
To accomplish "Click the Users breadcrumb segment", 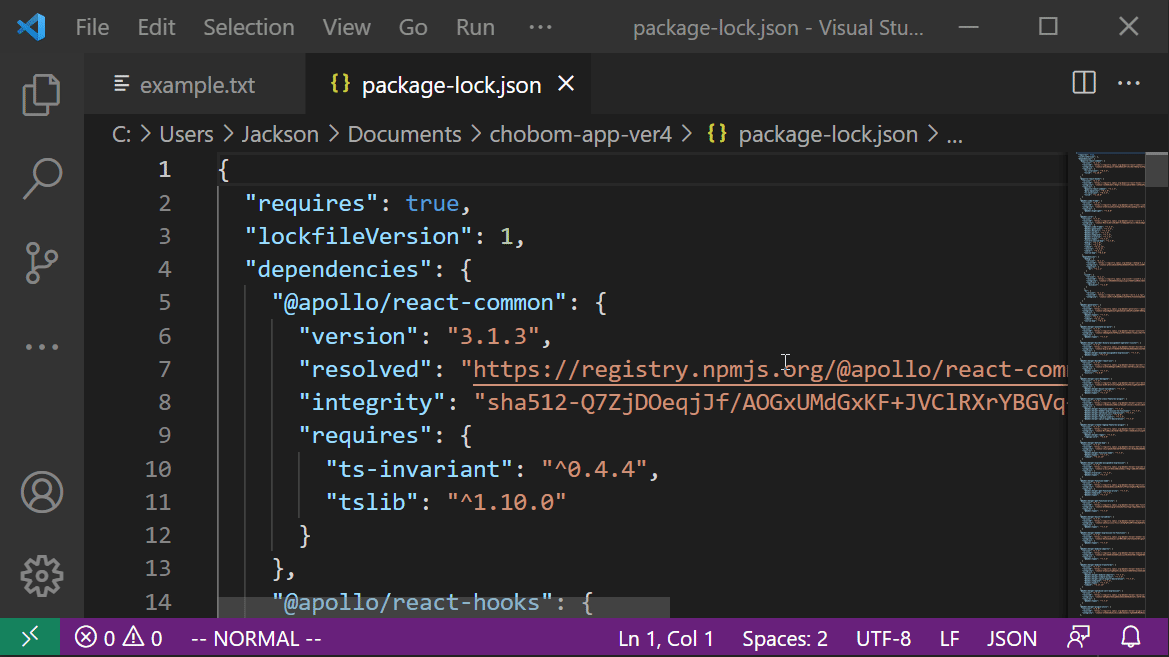I will [x=186, y=134].
